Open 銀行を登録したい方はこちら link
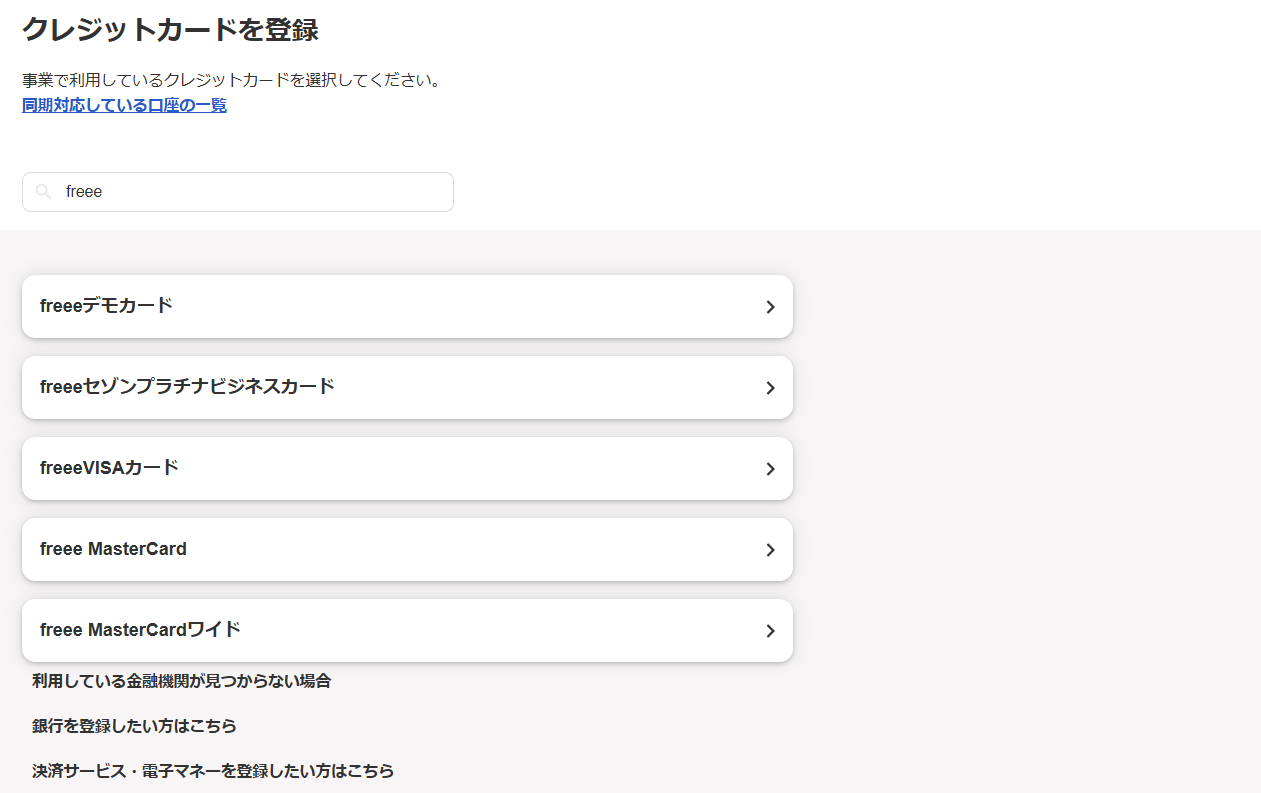The width and height of the screenshot is (1261, 793). pos(134,726)
